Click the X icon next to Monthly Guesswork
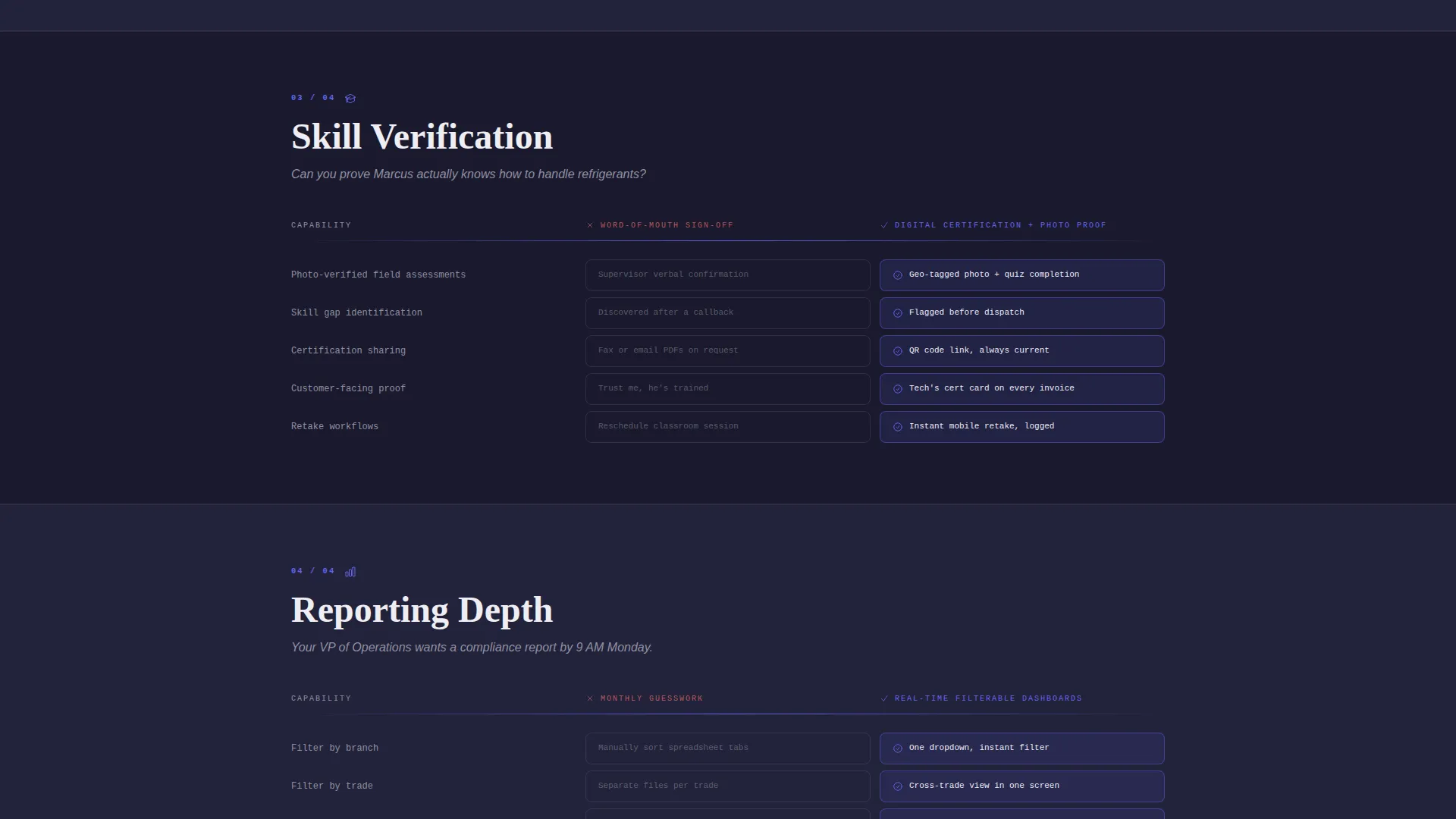This screenshot has height=819, width=1456. tap(590, 698)
